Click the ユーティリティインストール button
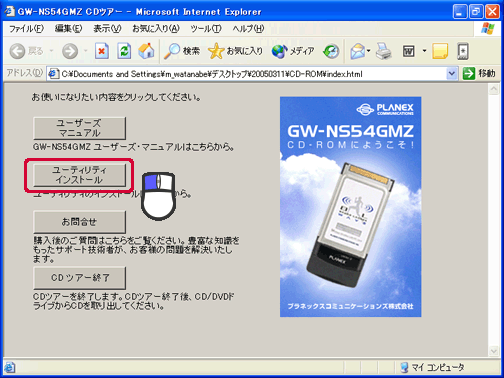Image resolution: width=504 pixels, height=378 pixels. (x=79, y=175)
